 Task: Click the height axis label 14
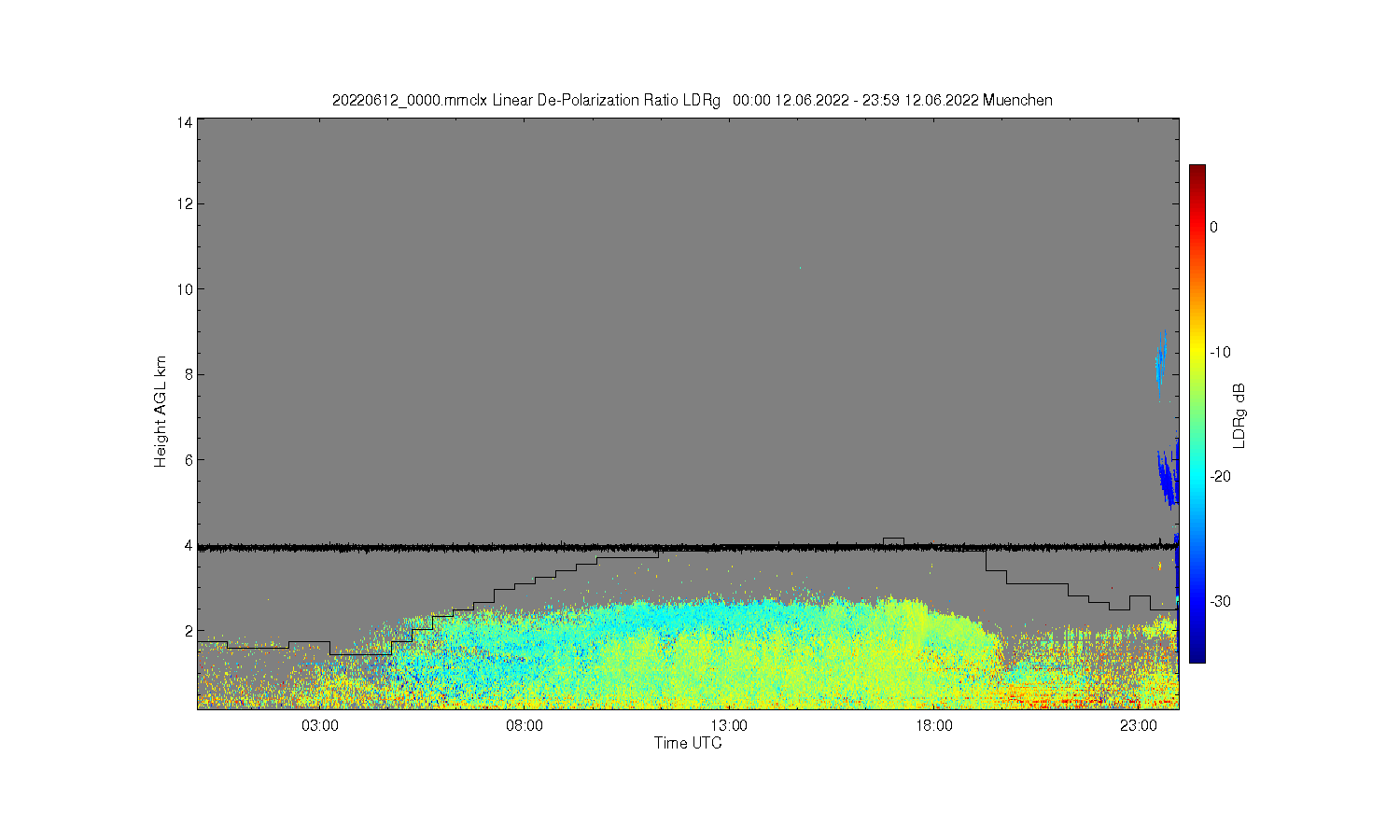(x=184, y=122)
